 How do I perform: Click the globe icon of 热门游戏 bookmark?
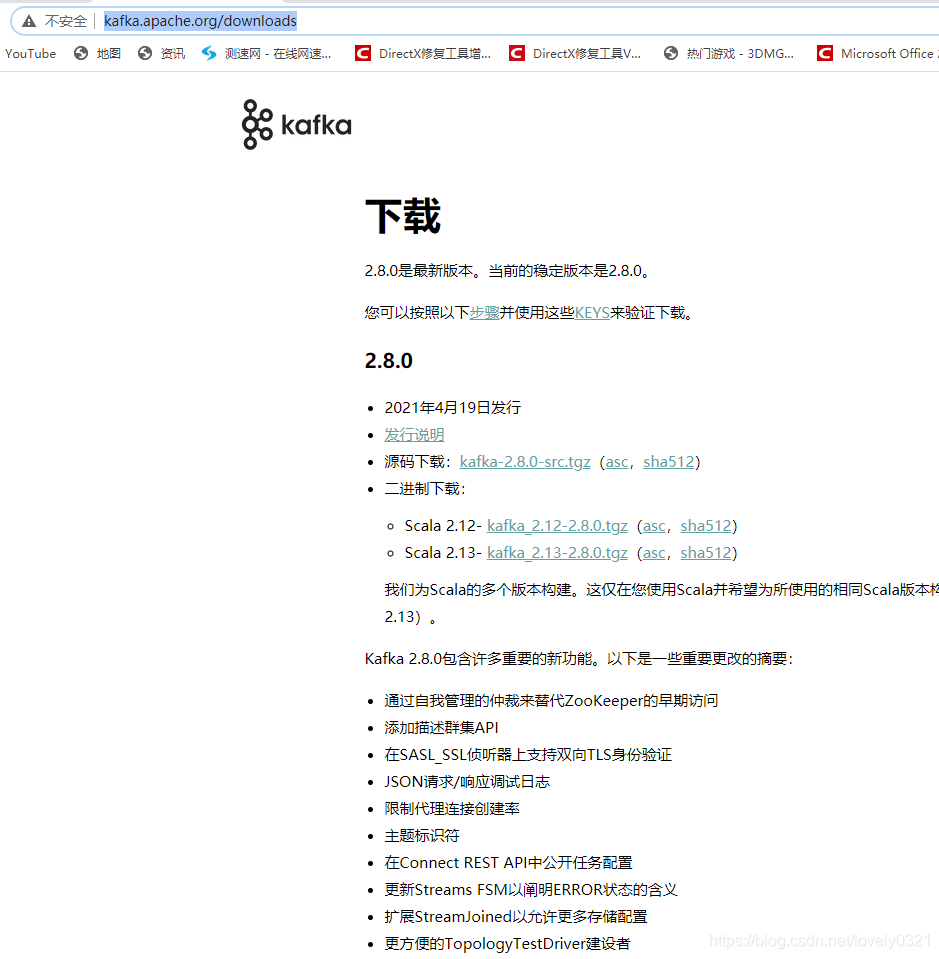[671, 54]
